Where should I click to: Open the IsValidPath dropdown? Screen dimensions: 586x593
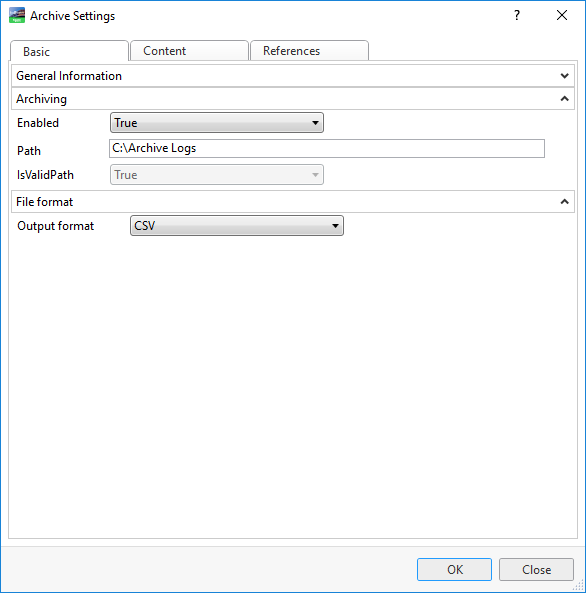pyautogui.click(x=217, y=175)
